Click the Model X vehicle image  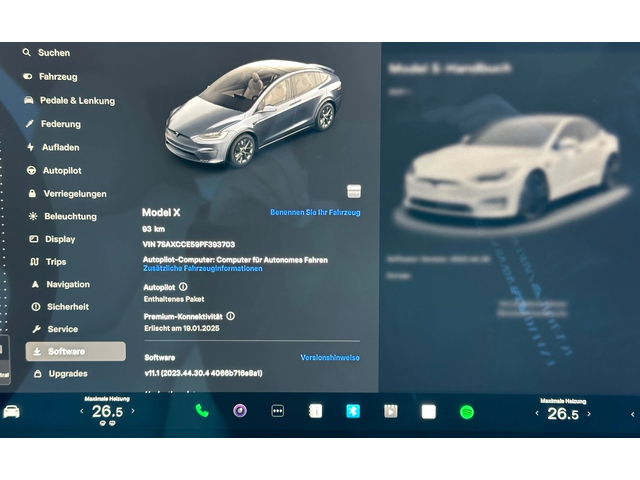click(253, 113)
